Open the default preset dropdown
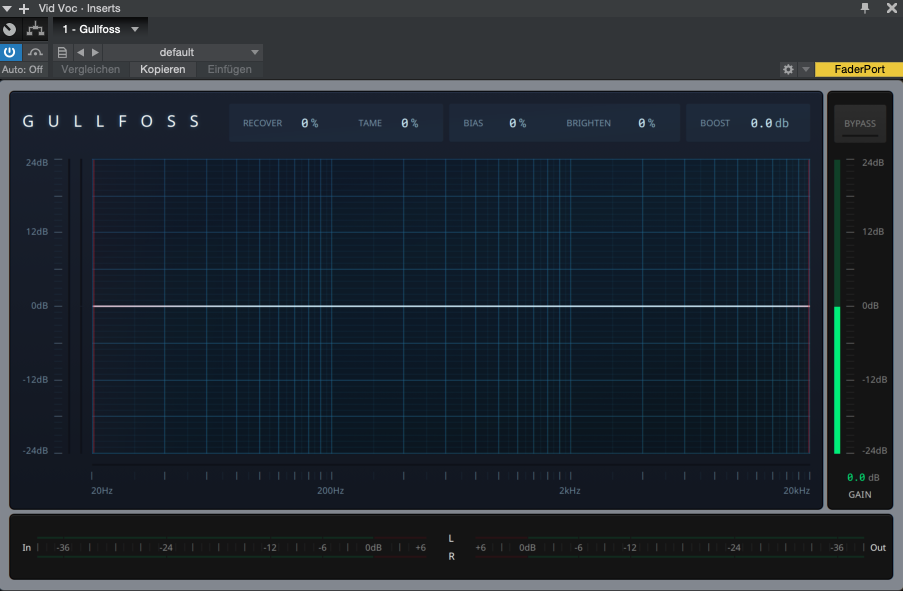 183,52
